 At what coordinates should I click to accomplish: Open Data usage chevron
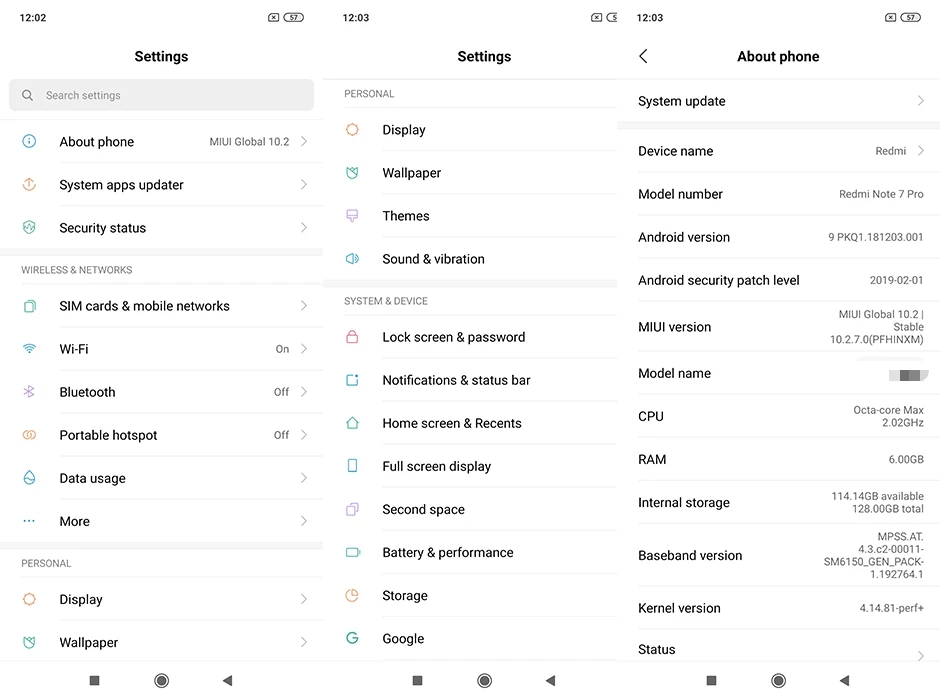[304, 478]
